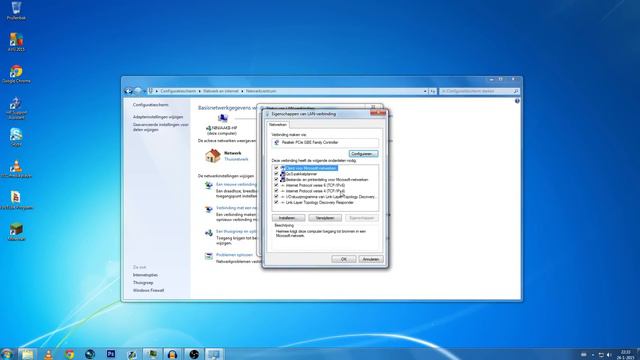Open Windows Explorer from the taskbar
The height and width of the screenshot is (360, 640).
(27, 354)
